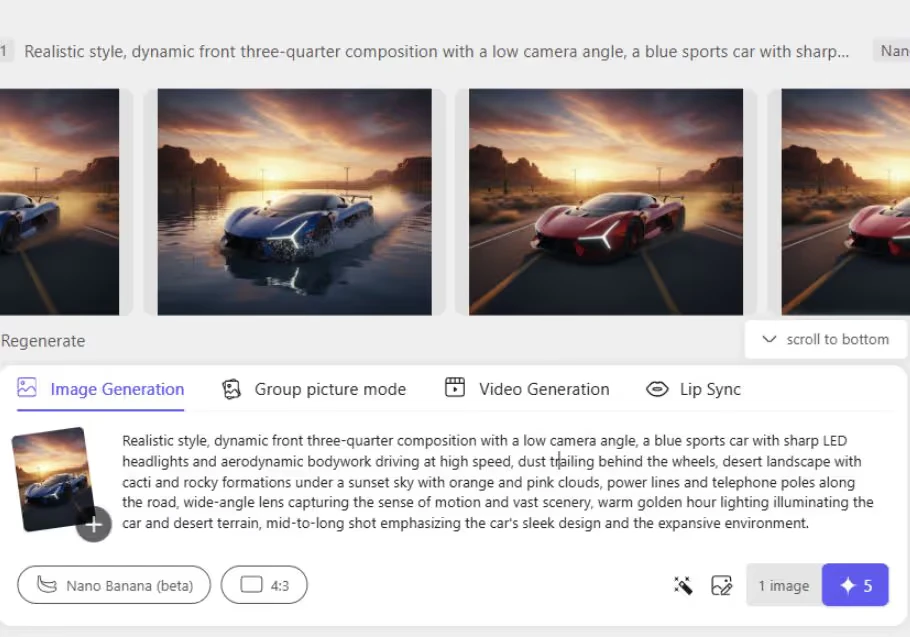Screen dimensions: 910x637
Task: Click the plus badge on the reference thumbnail
Action: (x=93, y=524)
